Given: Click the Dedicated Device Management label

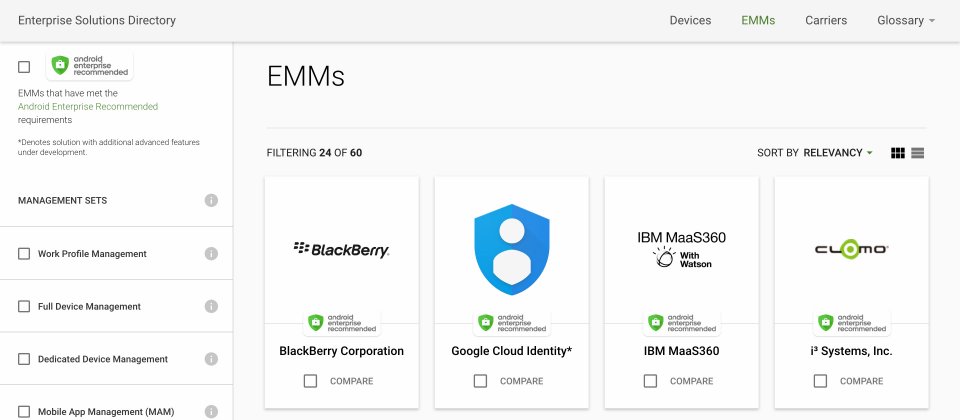Looking at the screenshot, I should (x=103, y=359).
